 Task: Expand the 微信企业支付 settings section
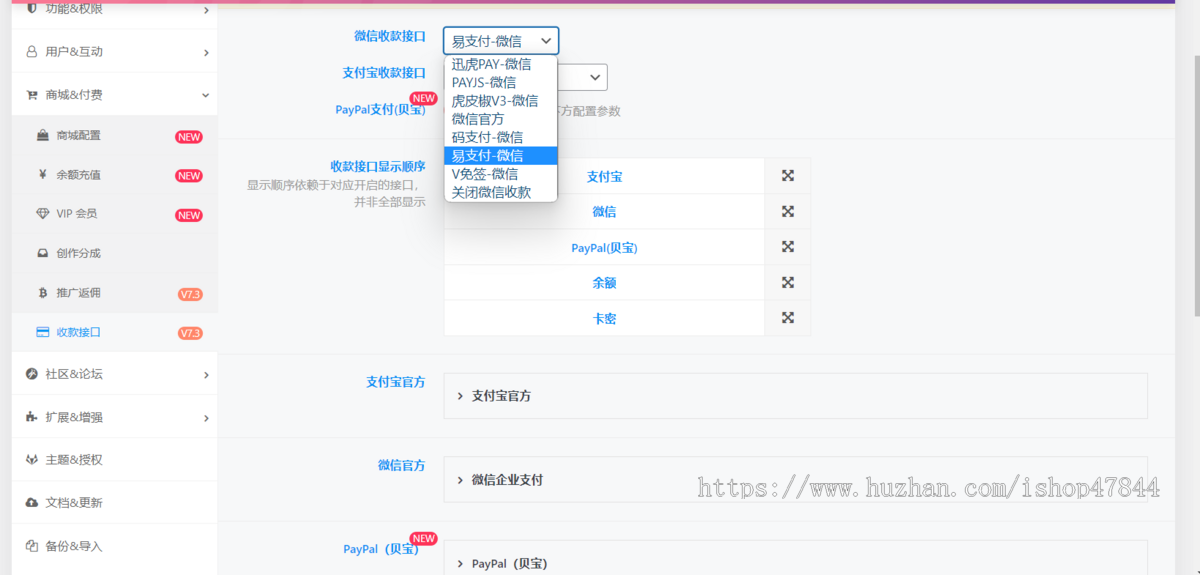tap(795, 480)
